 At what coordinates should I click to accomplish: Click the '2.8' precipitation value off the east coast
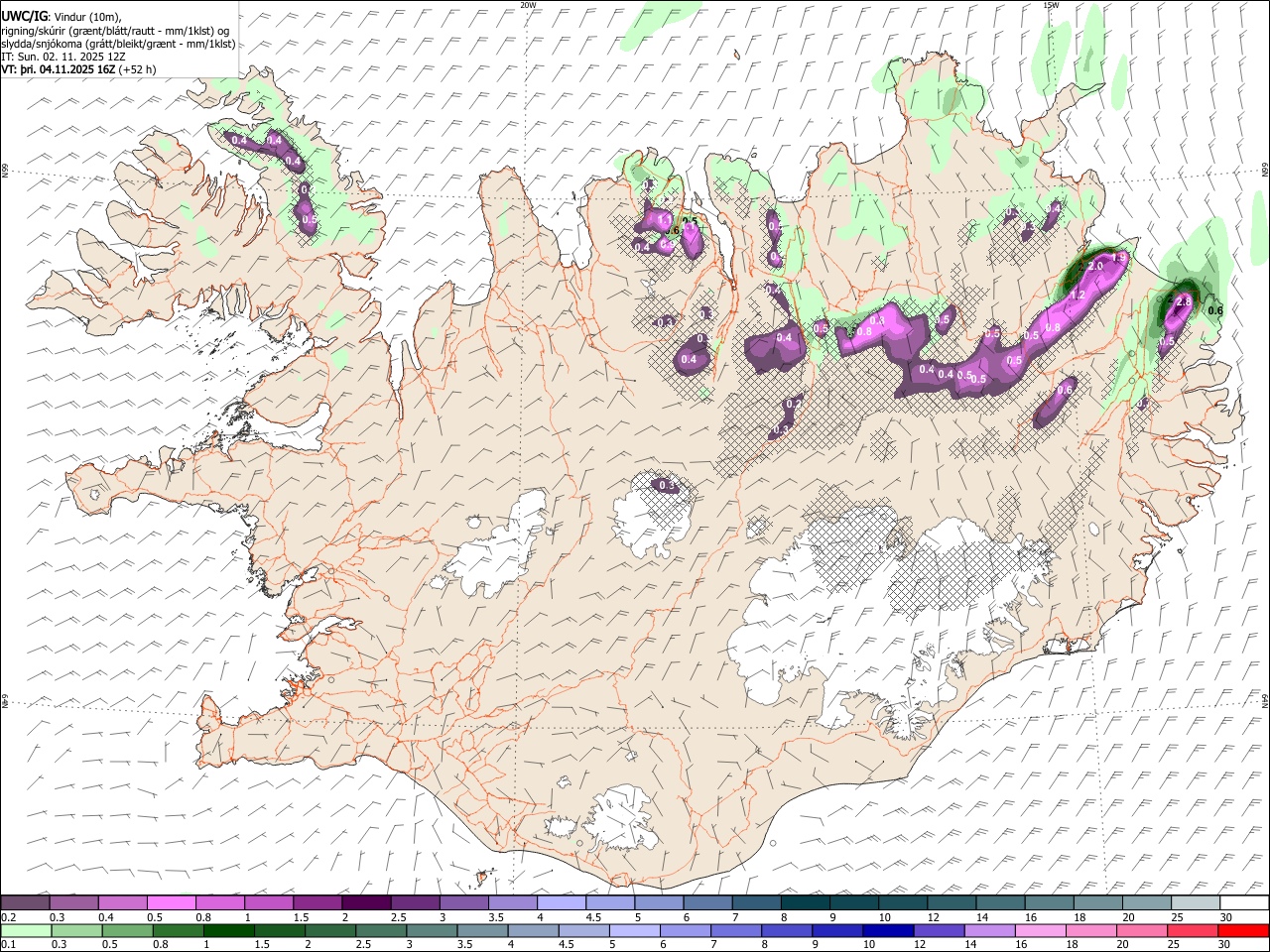[1182, 300]
